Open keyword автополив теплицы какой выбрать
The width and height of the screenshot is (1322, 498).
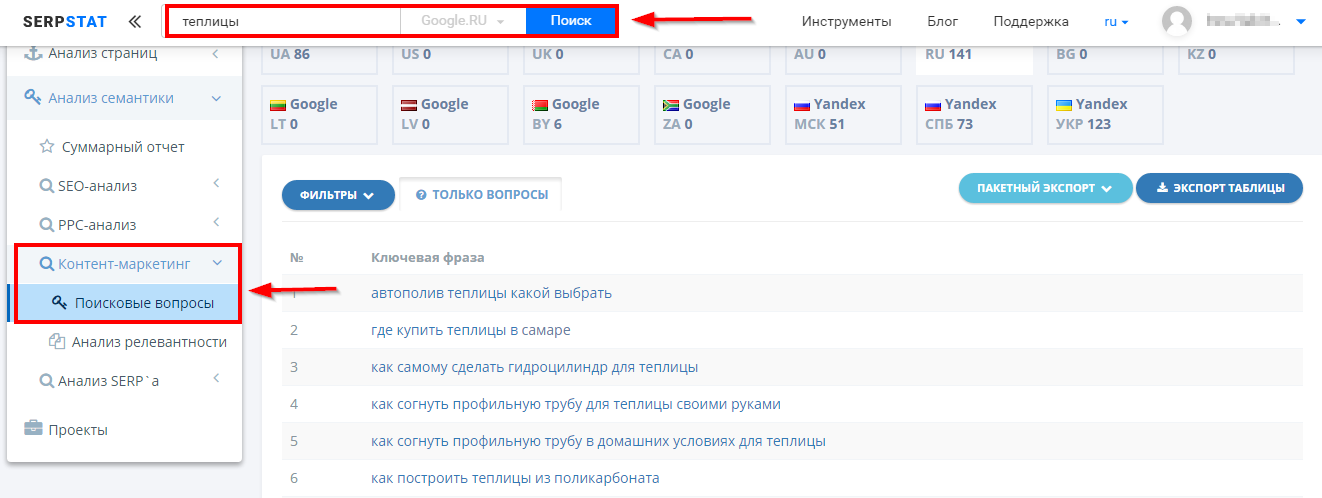pos(491,293)
